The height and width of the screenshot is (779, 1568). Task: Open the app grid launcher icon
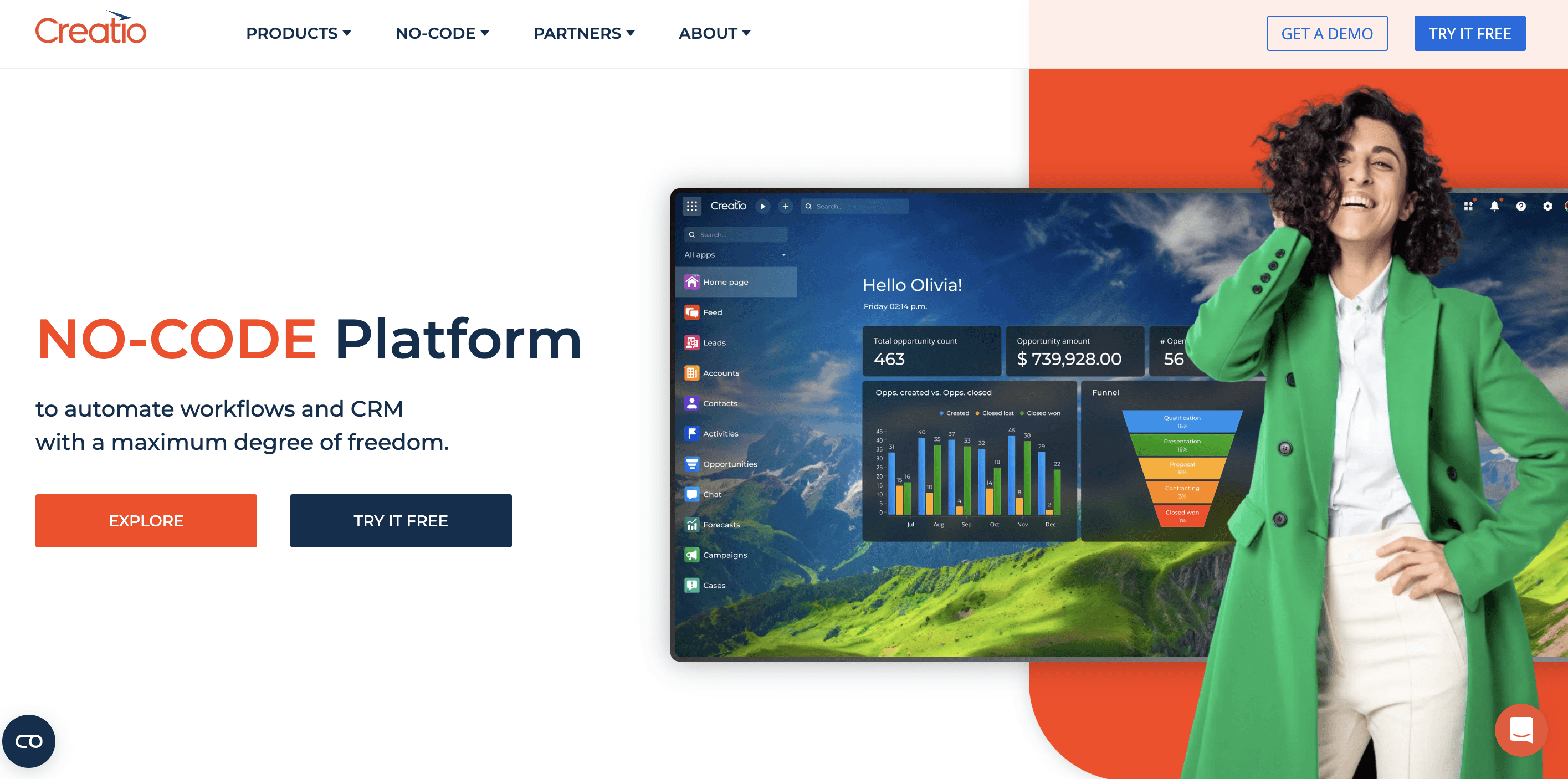tap(692, 206)
